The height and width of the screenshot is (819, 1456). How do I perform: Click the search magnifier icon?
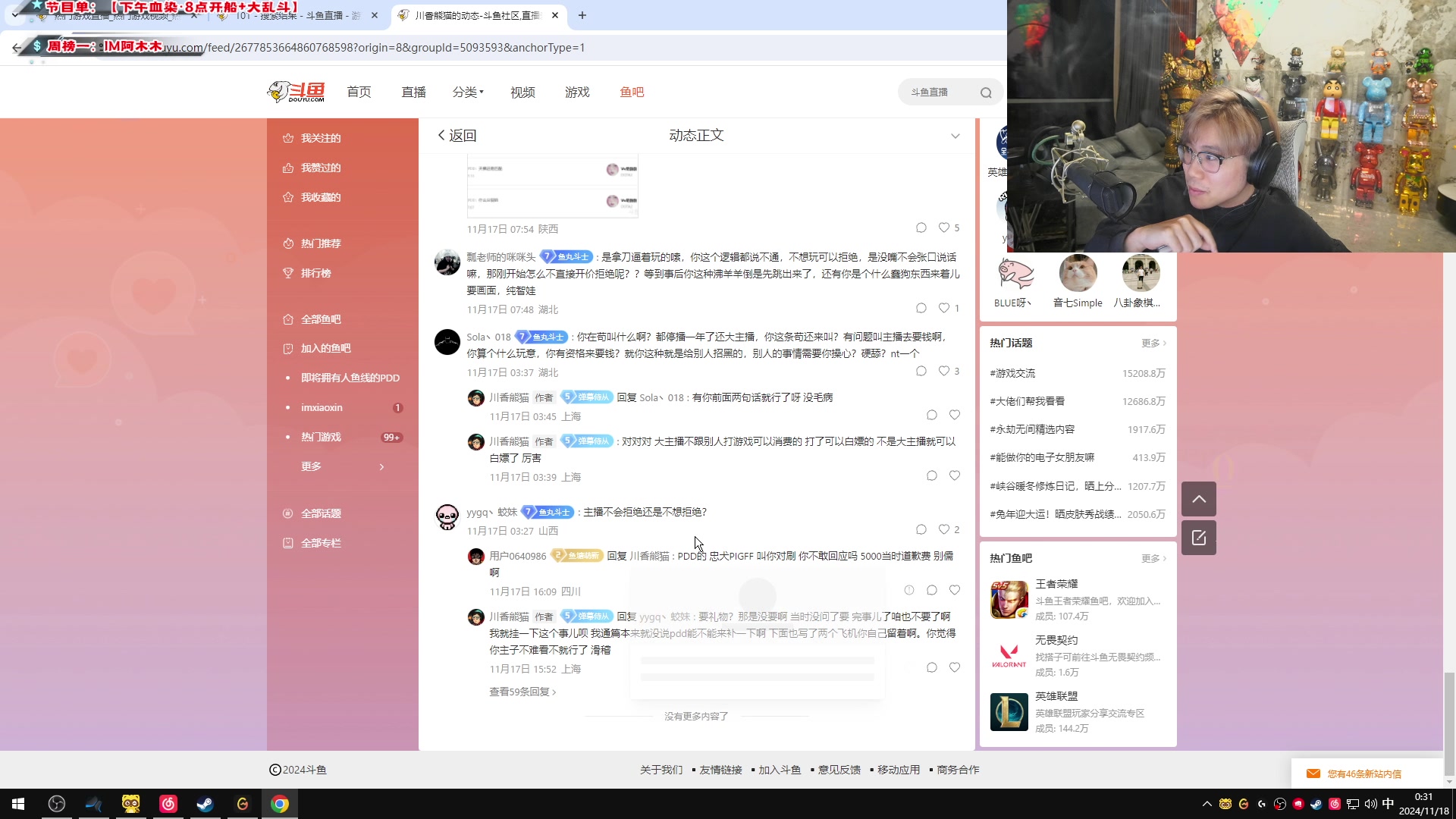[986, 93]
